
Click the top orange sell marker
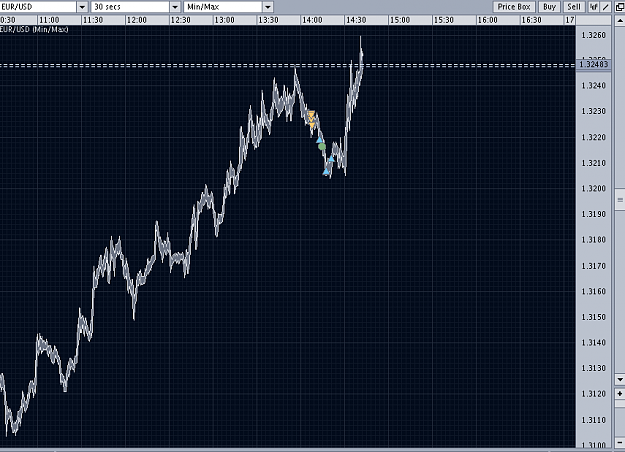coord(311,114)
